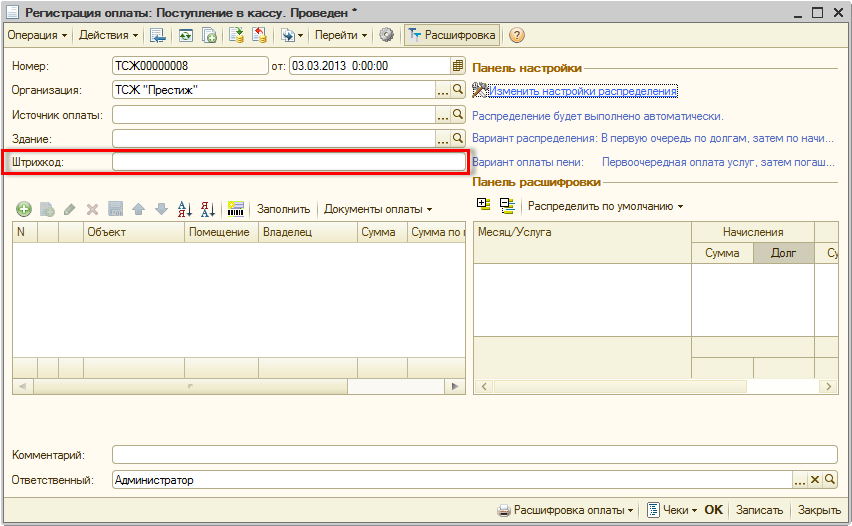
Task: Click the Долг column header
Action: point(784,253)
